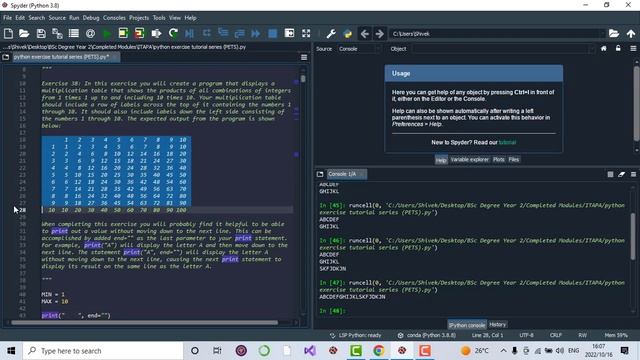
Task: Click the editor vertical scrollbar handle
Action: tap(303, 78)
